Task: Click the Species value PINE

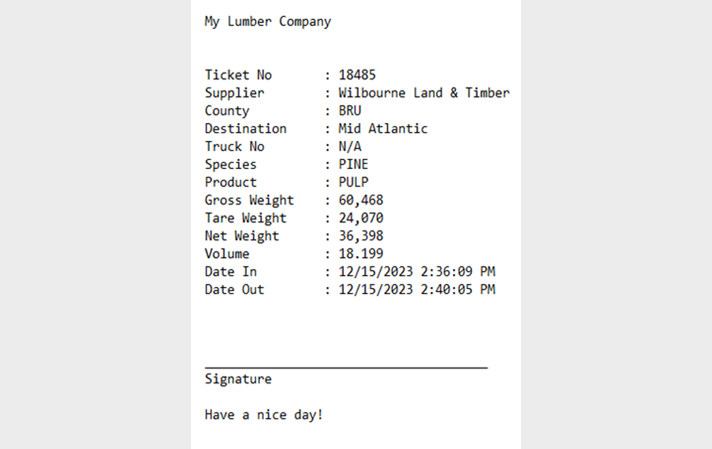Action: pos(353,164)
